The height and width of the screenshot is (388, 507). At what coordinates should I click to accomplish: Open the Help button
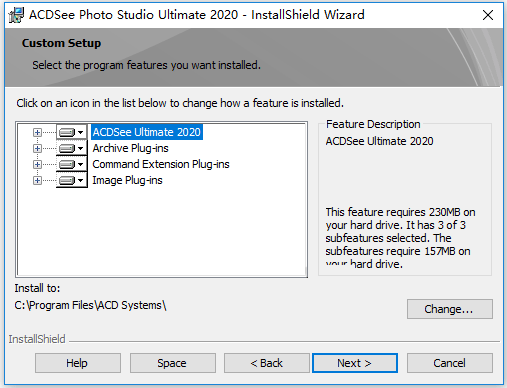tap(78, 363)
